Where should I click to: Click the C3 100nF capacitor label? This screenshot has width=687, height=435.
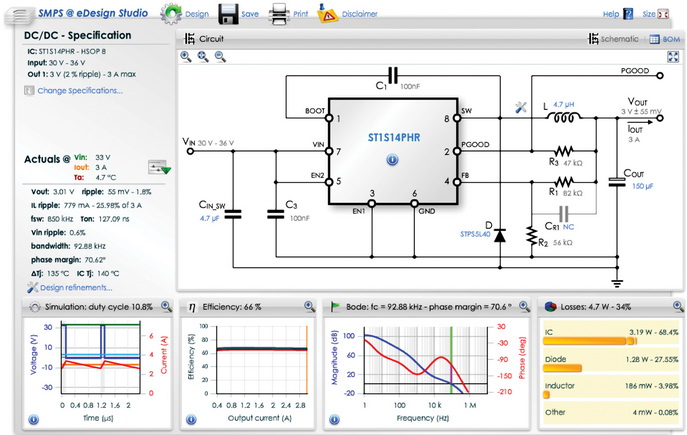[297, 211]
